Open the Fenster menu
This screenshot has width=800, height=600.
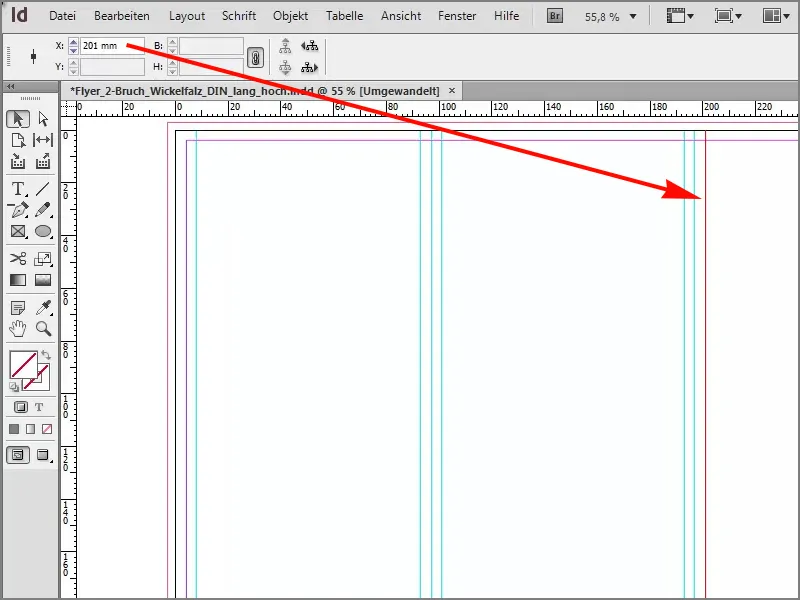[x=457, y=16]
